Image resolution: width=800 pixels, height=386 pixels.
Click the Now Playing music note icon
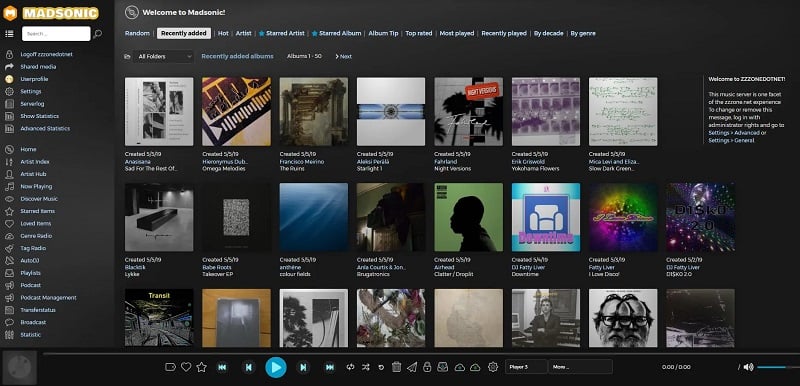click(x=9, y=187)
